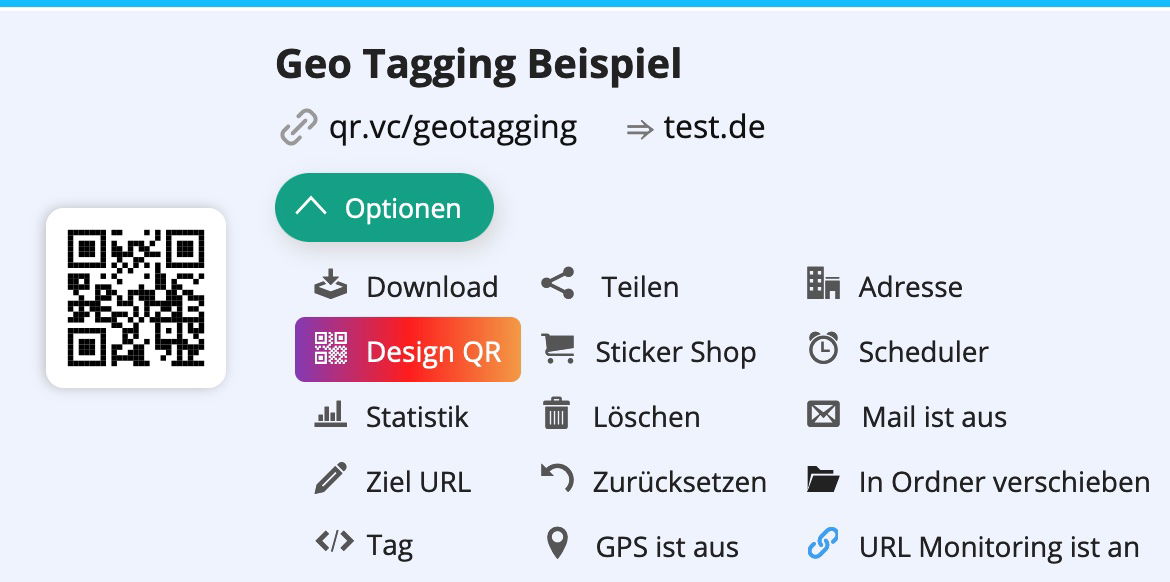Click the QR code thumbnail
This screenshot has height=582, width=1170.
pyautogui.click(x=135, y=296)
